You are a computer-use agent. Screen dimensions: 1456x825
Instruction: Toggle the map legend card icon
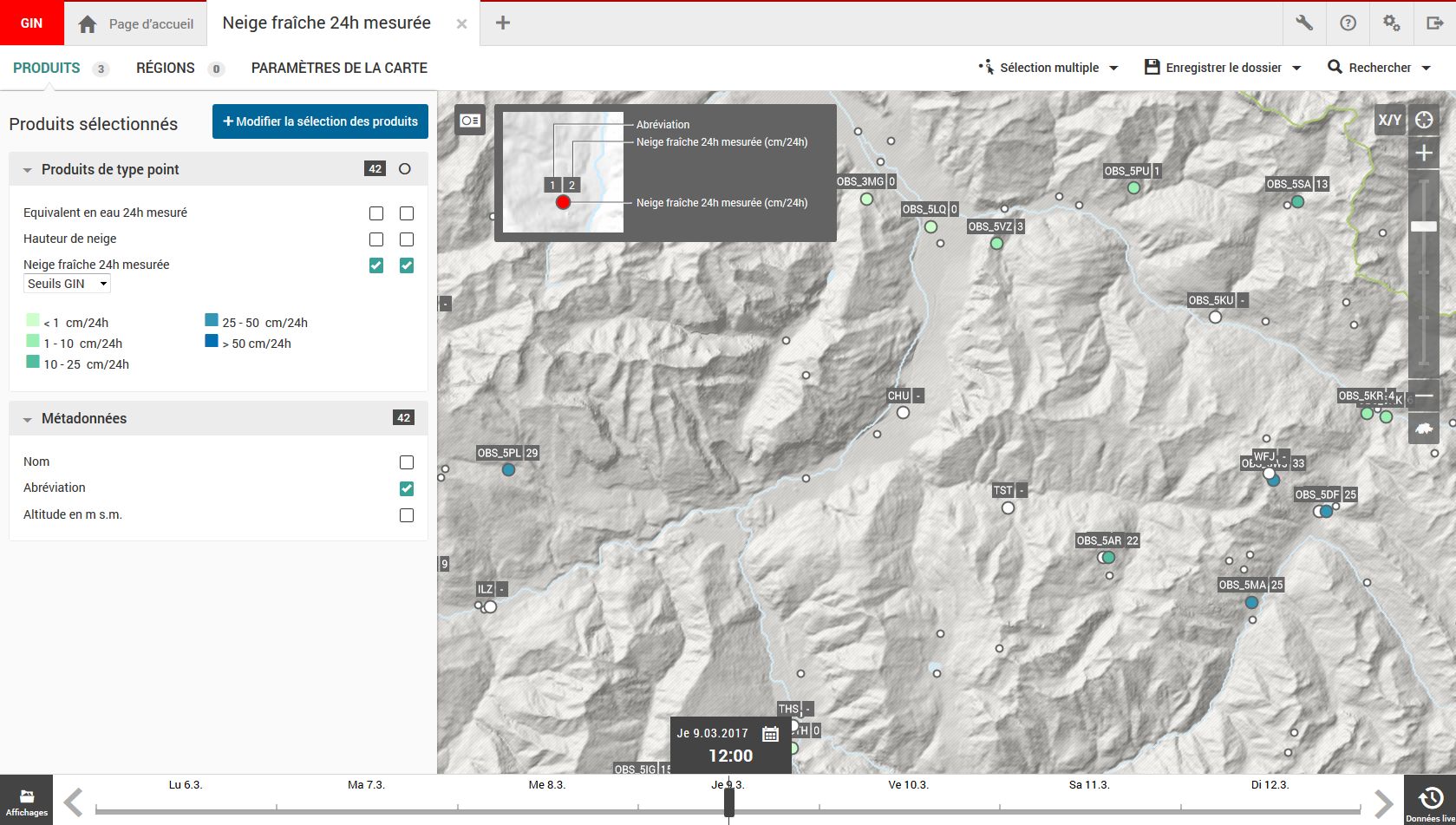pos(470,121)
